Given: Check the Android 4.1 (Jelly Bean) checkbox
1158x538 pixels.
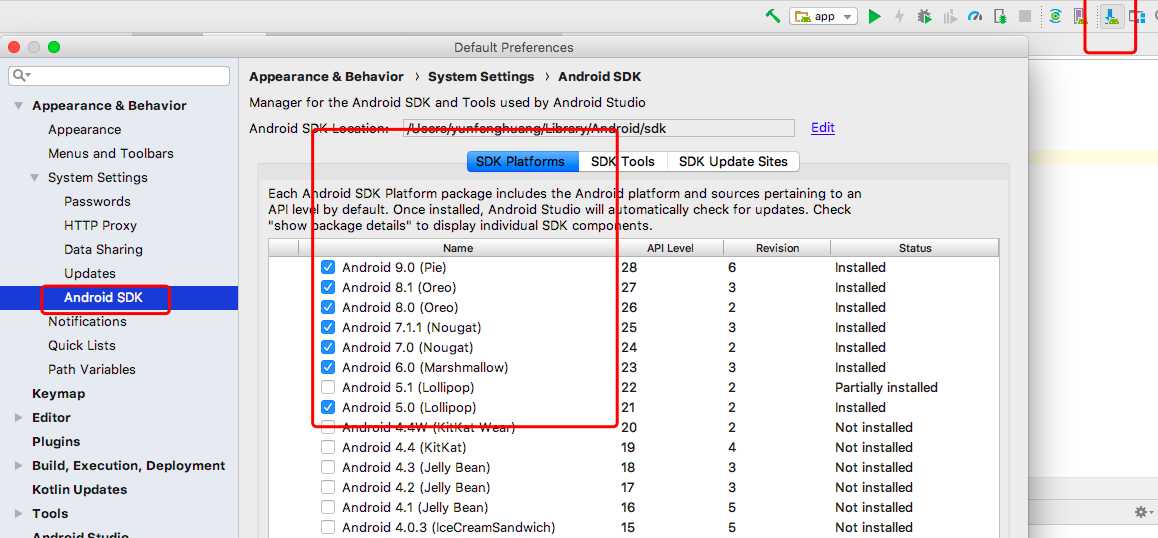Looking at the screenshot, I should [x=328, y=507].
